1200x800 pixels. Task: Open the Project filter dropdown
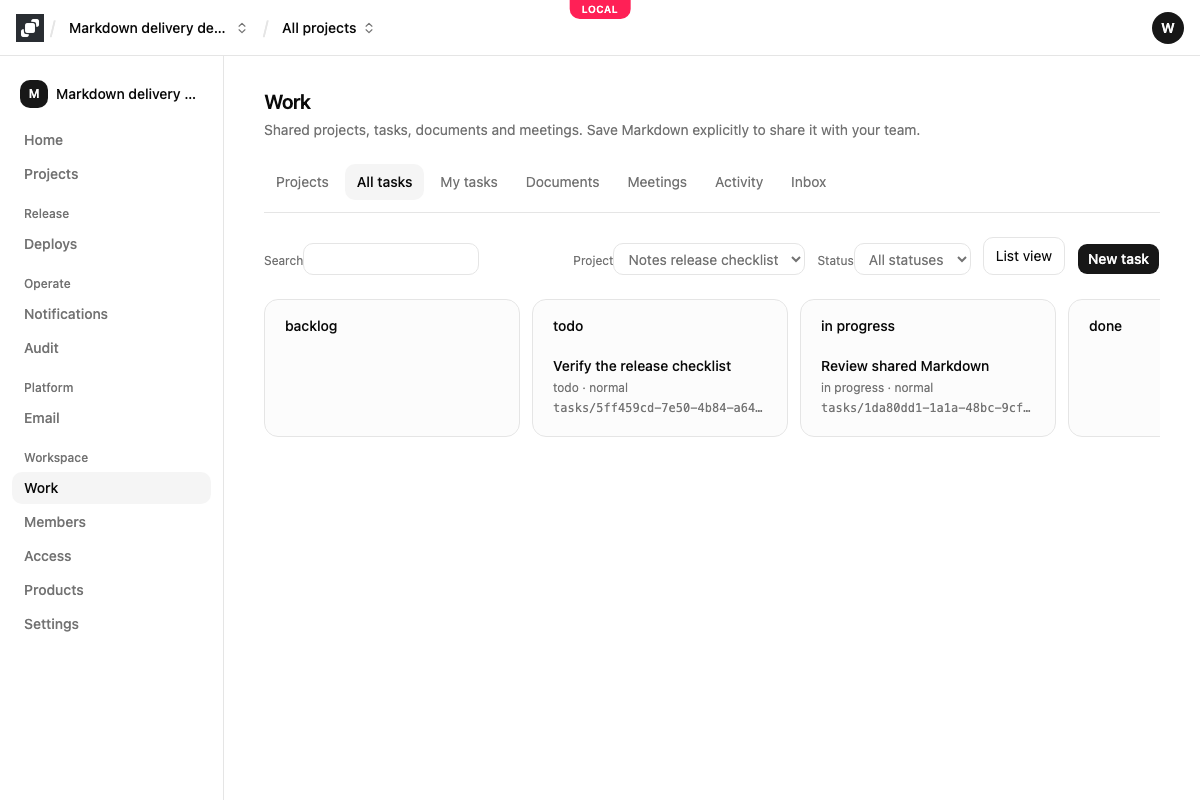coord(709,259)
